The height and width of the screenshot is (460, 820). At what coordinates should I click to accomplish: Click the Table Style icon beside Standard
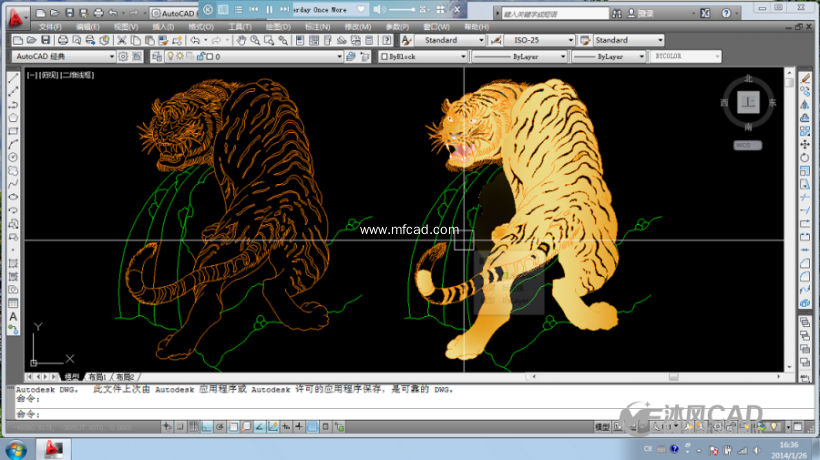pos(585,40)
